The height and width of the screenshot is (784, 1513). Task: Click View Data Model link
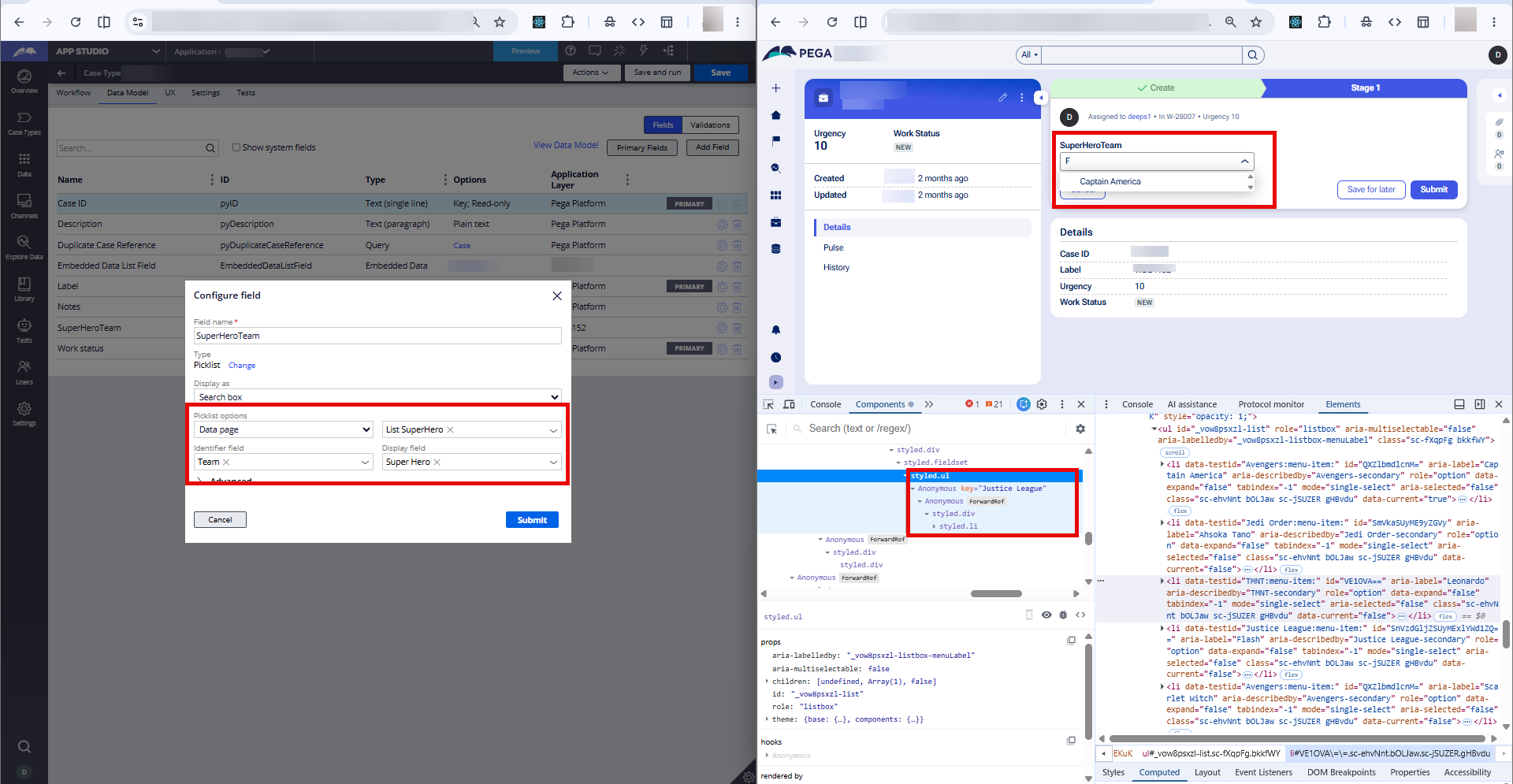click(x=566, y=146)
